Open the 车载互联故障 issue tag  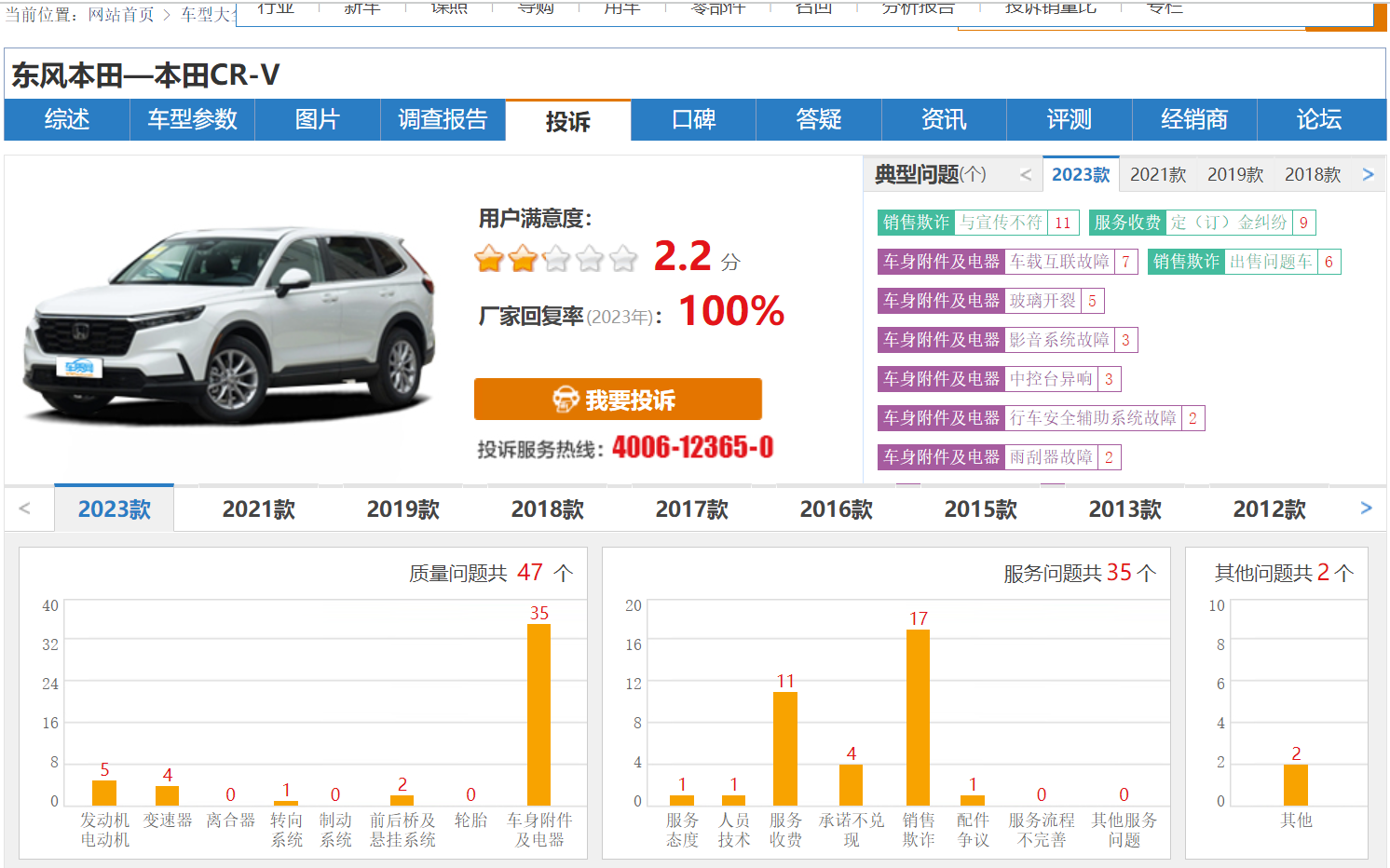point(1008,262)
